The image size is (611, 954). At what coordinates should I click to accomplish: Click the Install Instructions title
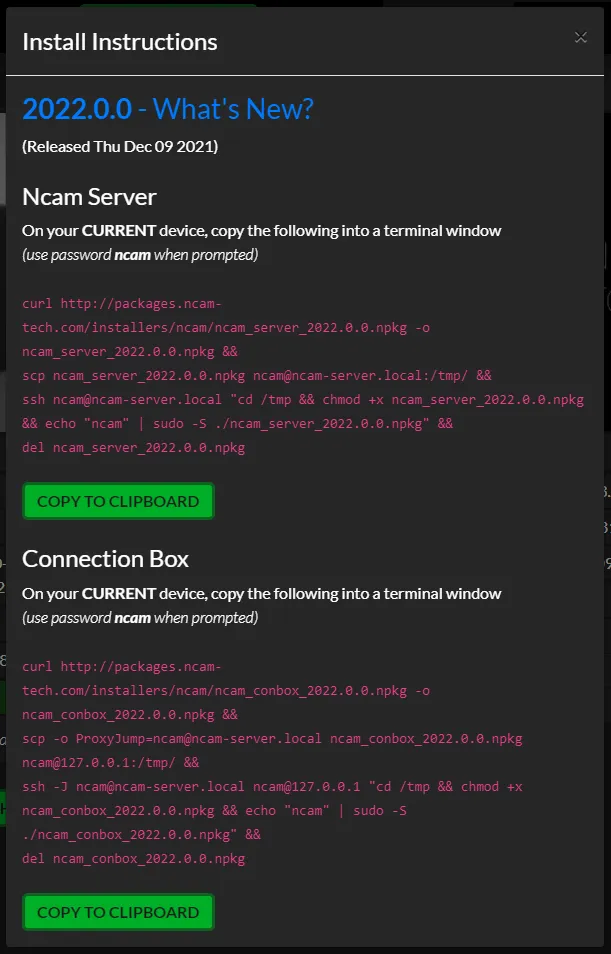tap(120, 42)
